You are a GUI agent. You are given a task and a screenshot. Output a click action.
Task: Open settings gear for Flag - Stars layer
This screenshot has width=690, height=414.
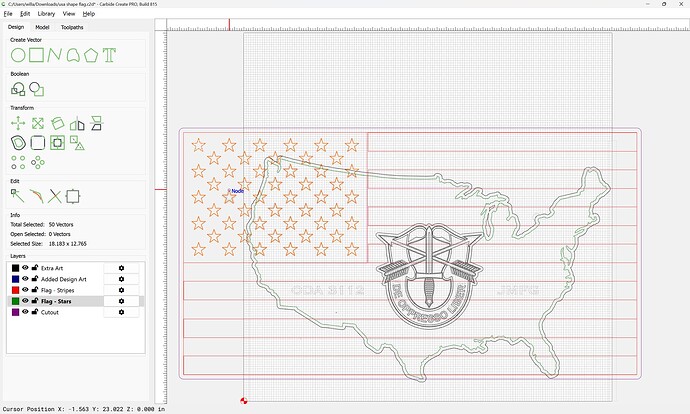[x=121, y=301]
